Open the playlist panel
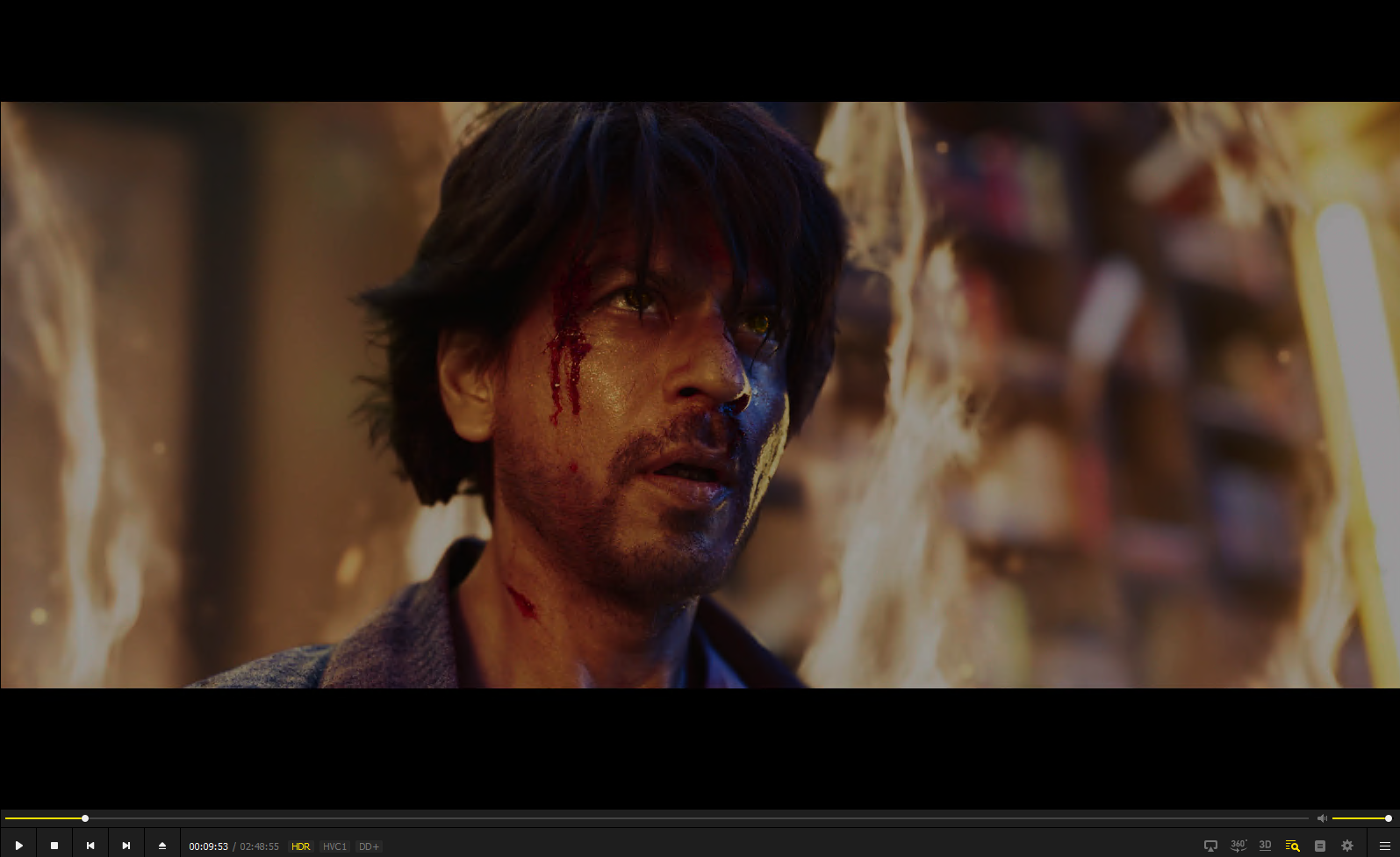The height and width of the screenshot is (857, 1400). [1319, 846]
